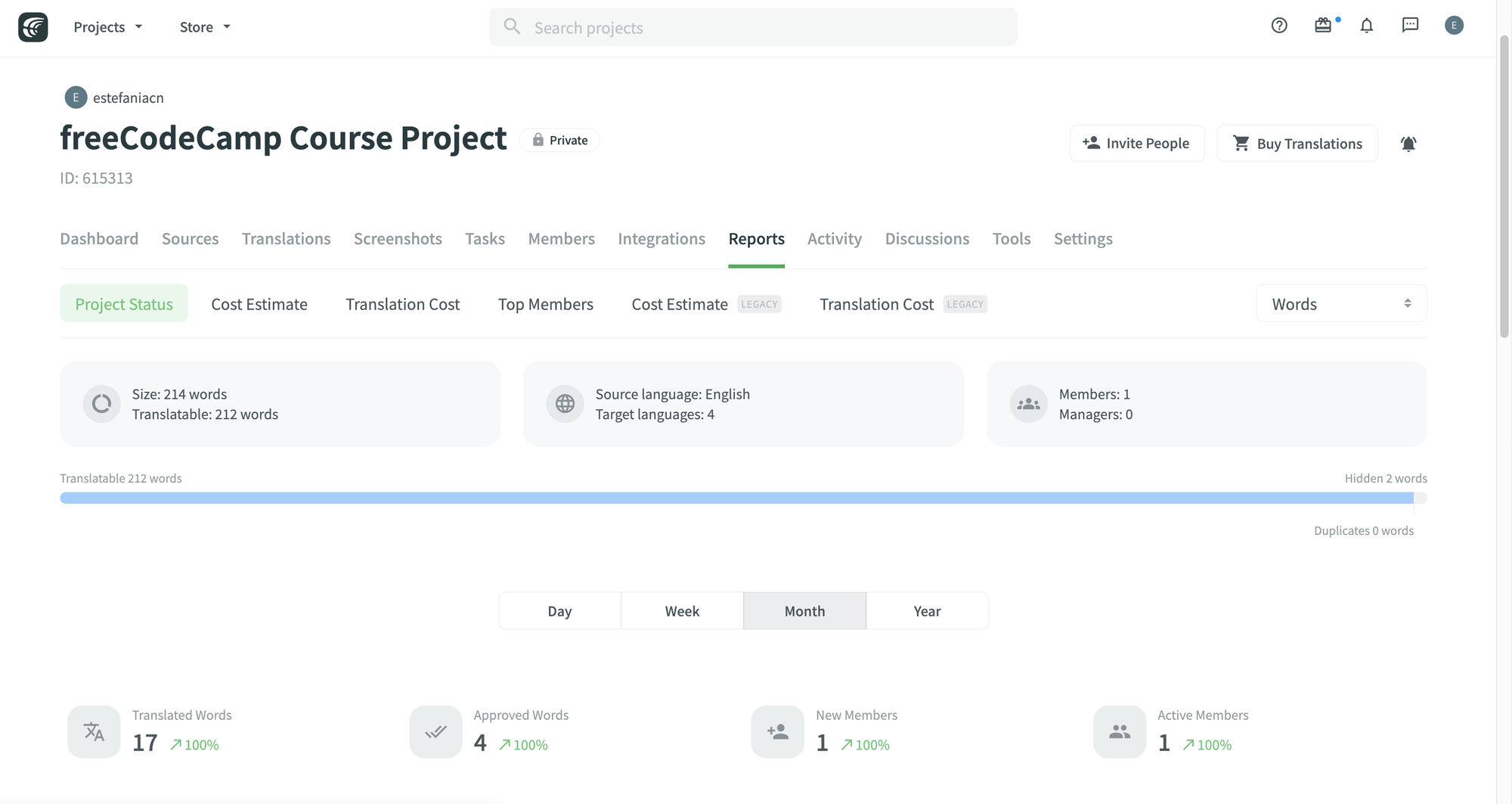Click the lock icon in Private badge
Image resolution: width=1512 pixels, height=804 pixels.
[x=538, y=140]
